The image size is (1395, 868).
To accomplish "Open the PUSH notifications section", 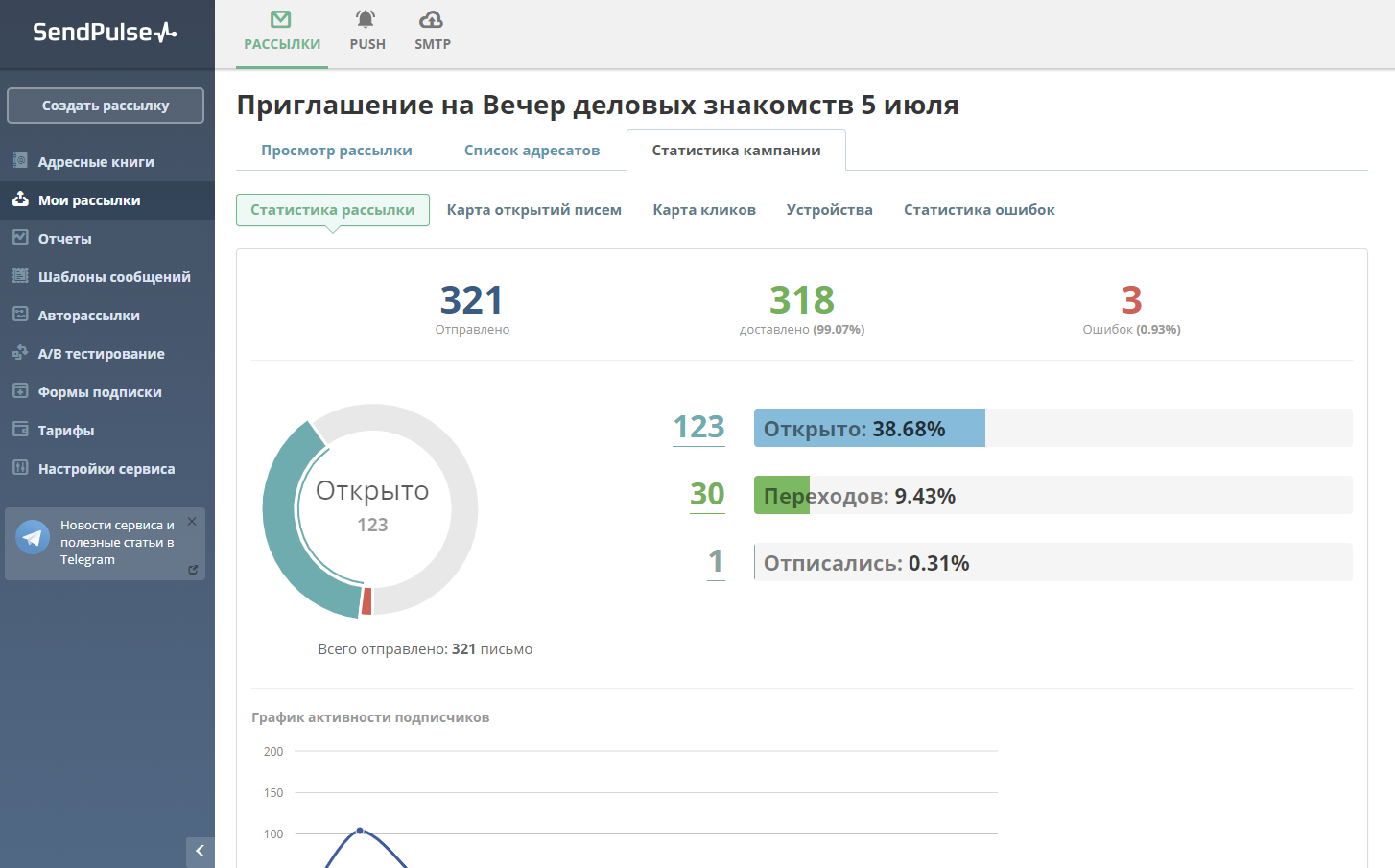I will (366, 31).
